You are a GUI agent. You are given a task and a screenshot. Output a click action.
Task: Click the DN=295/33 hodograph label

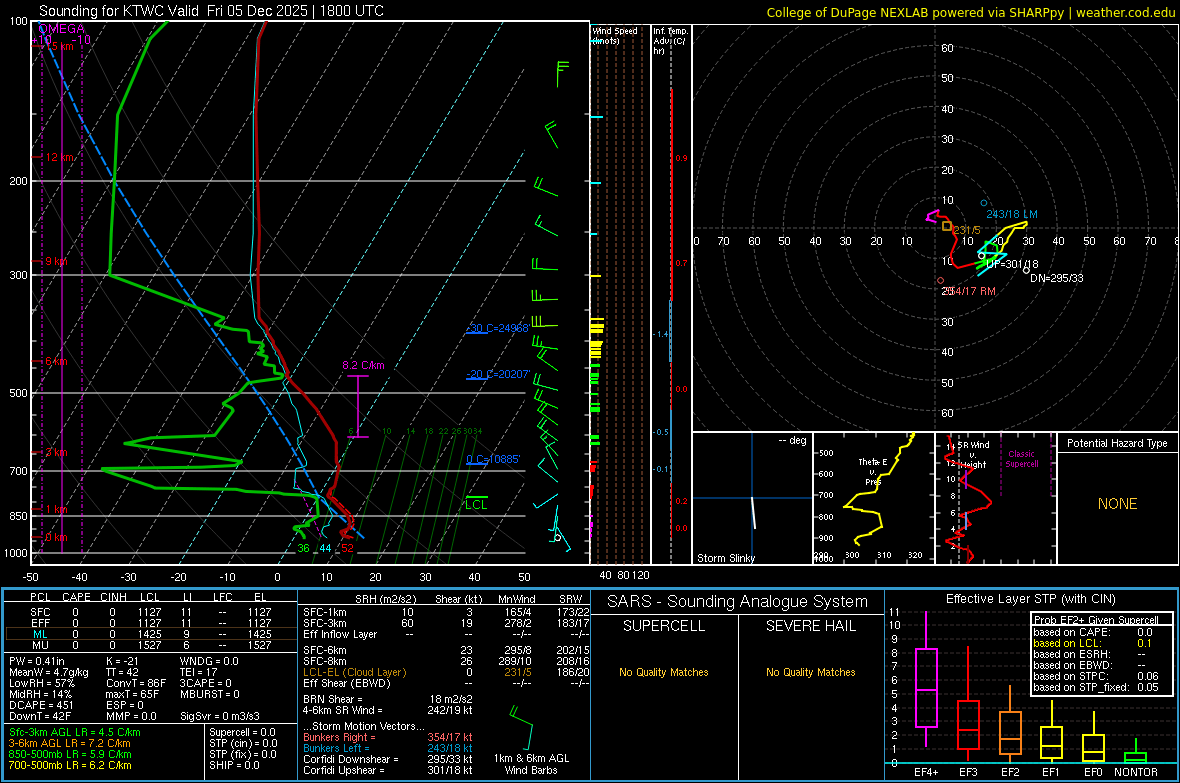coord(1057,278)
